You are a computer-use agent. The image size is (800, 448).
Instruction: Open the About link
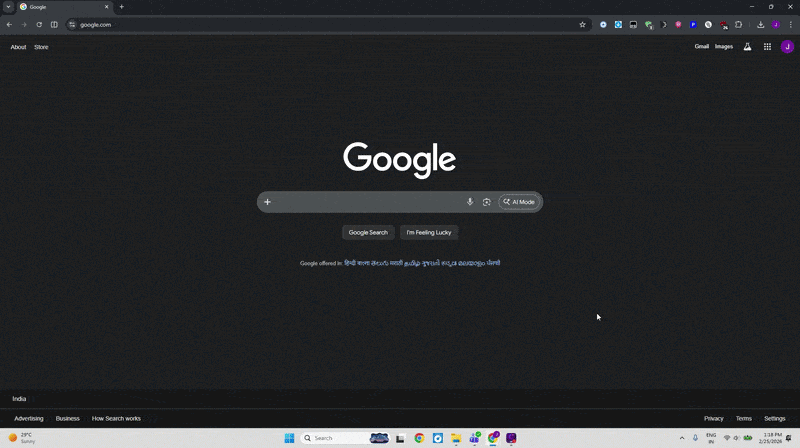[18, 47]
